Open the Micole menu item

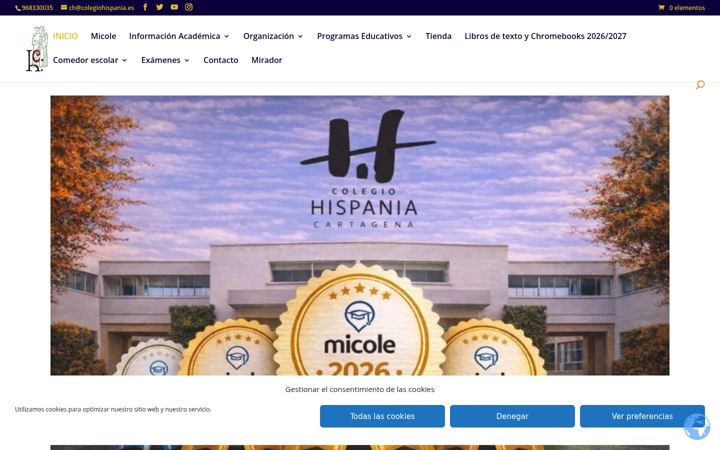click(103, 36)
